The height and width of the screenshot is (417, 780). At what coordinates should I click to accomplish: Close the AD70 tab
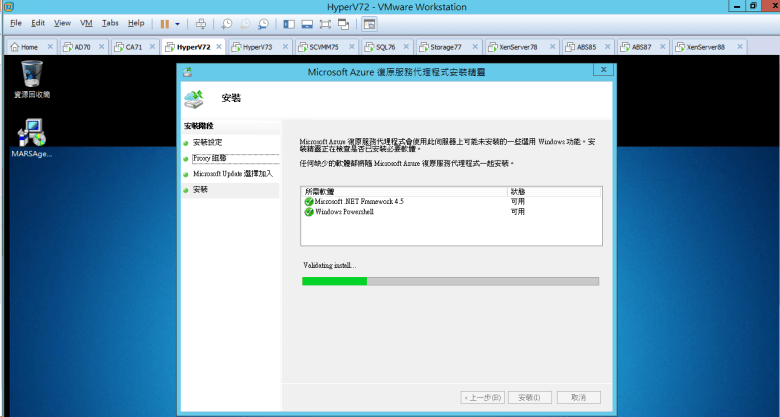point(103,47)
